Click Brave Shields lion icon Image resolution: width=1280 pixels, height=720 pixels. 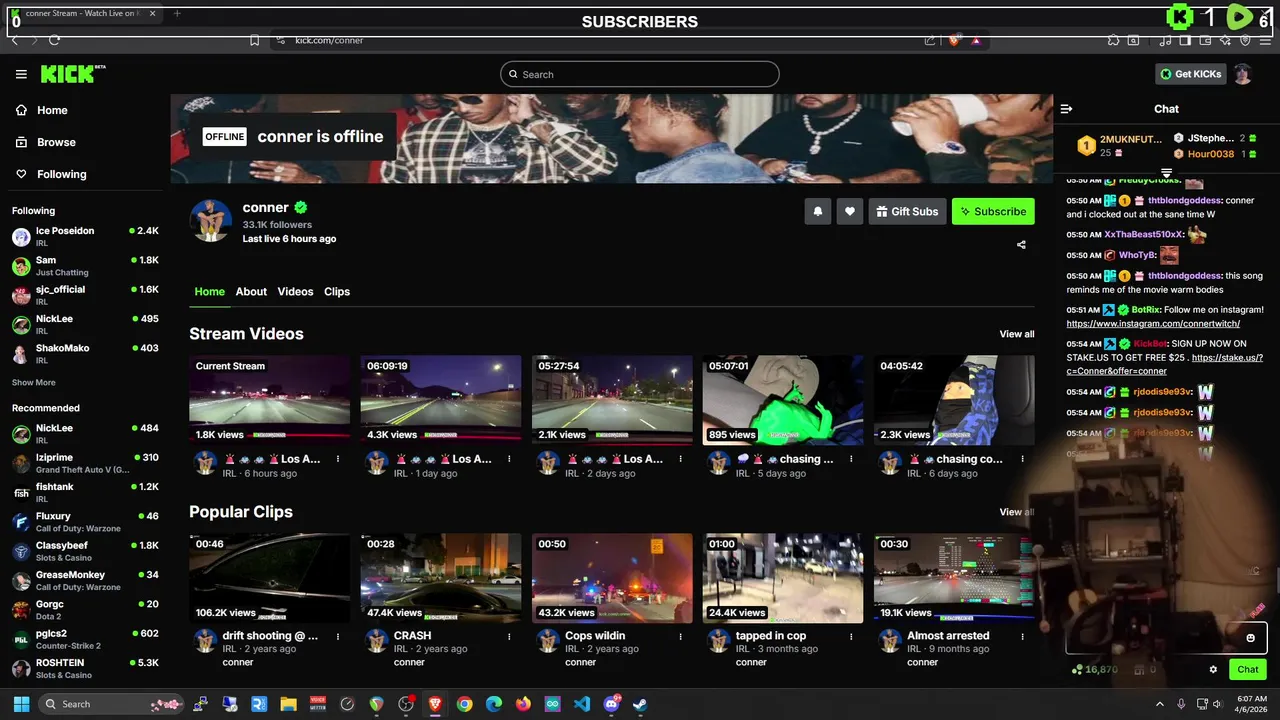pos(954,40)
